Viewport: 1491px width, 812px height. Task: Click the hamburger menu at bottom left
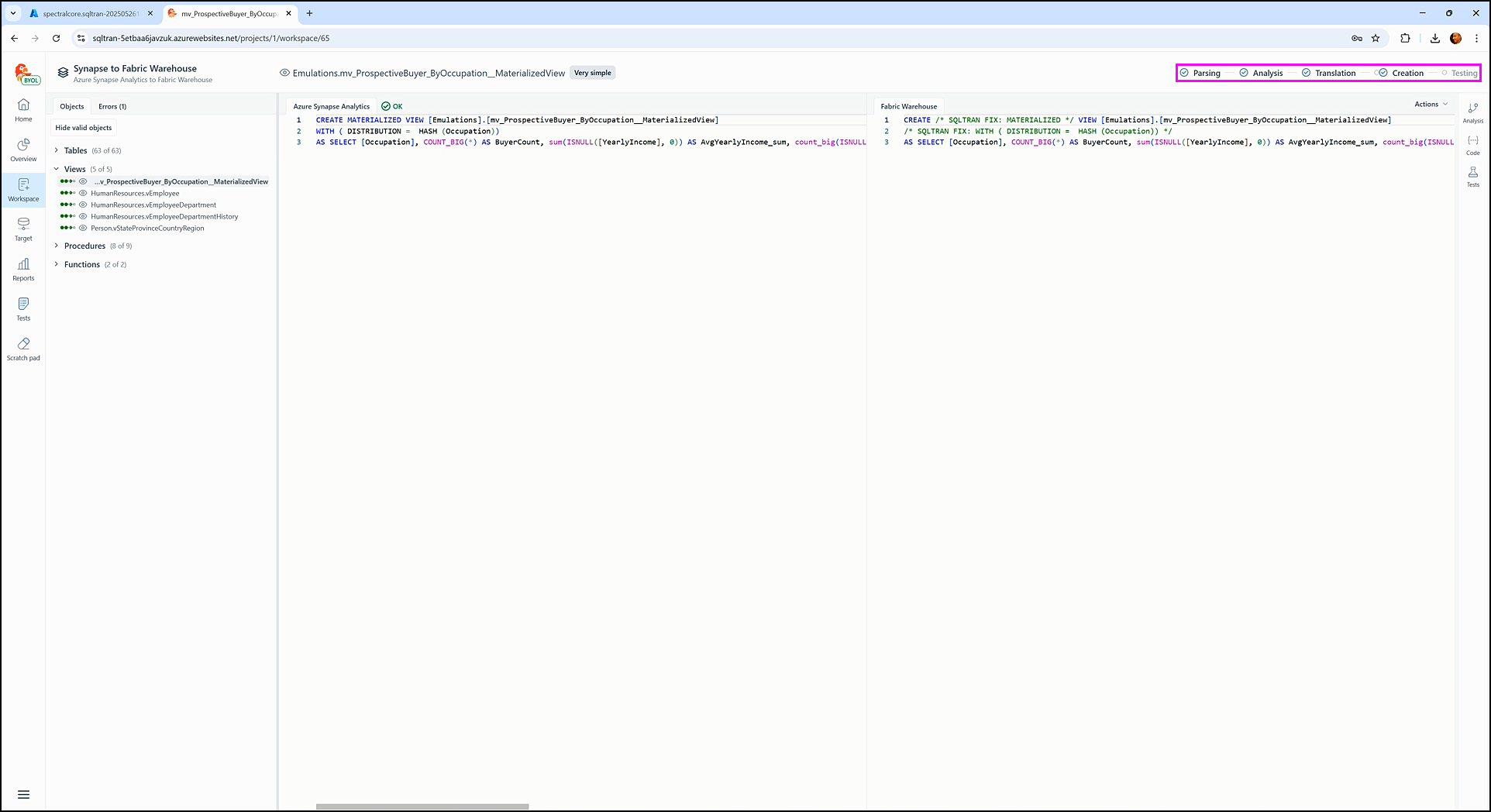[23, 794]
